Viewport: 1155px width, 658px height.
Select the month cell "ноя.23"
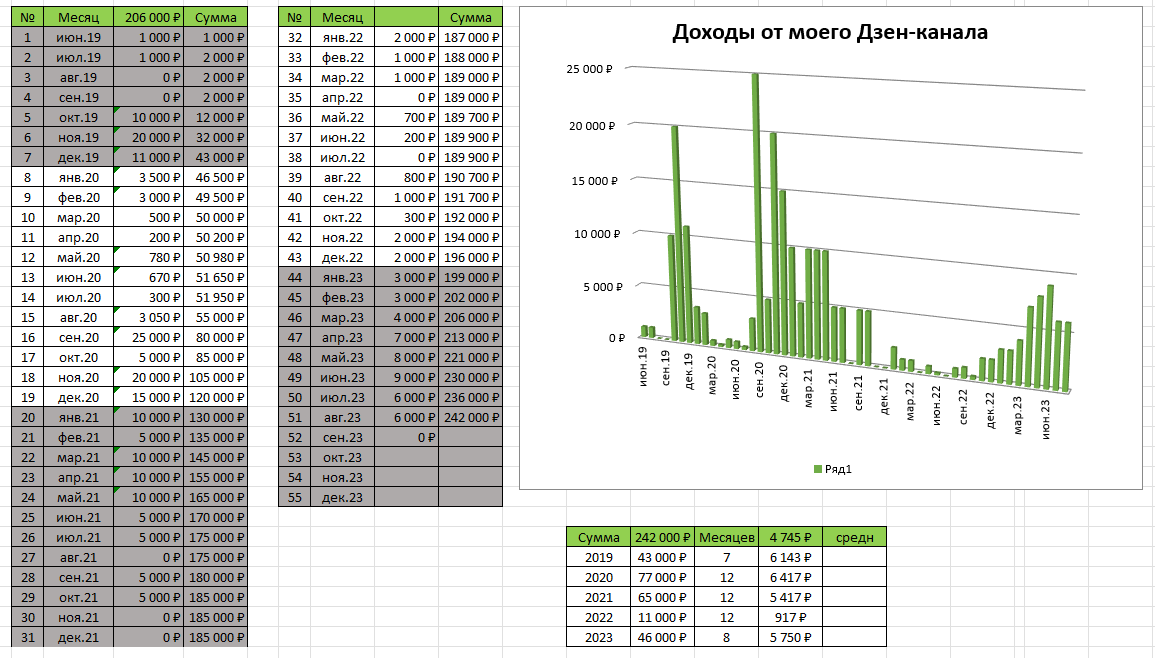(x=343, y=477)
